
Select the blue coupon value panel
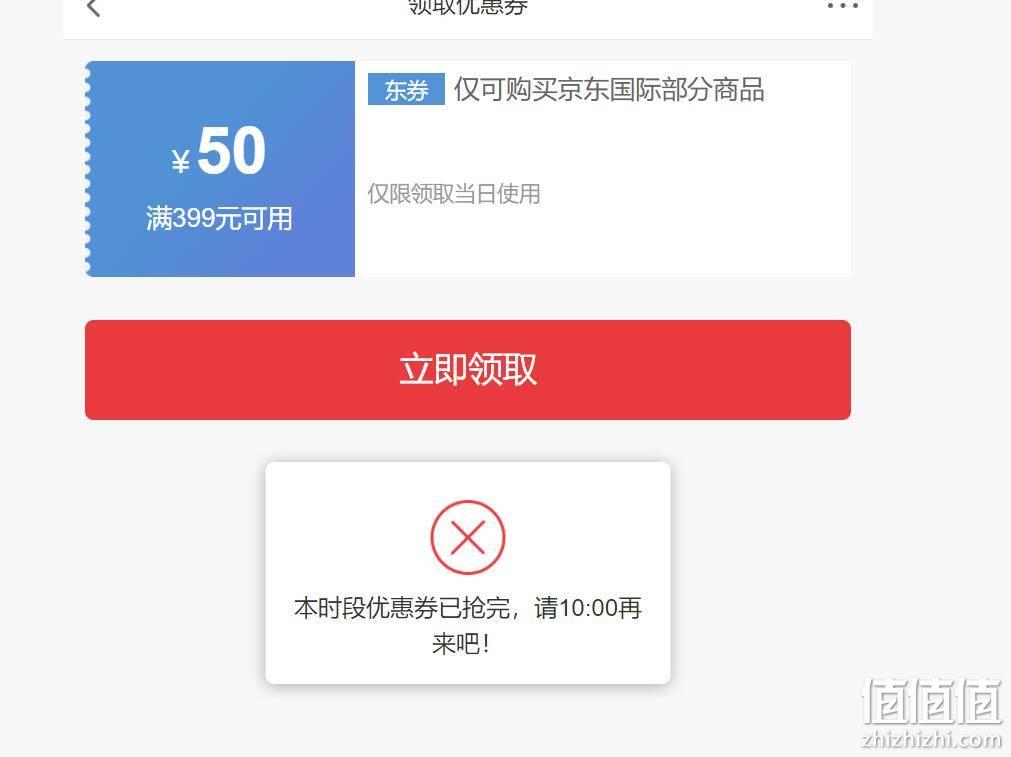pyautogui.click(x=220, y=169)
